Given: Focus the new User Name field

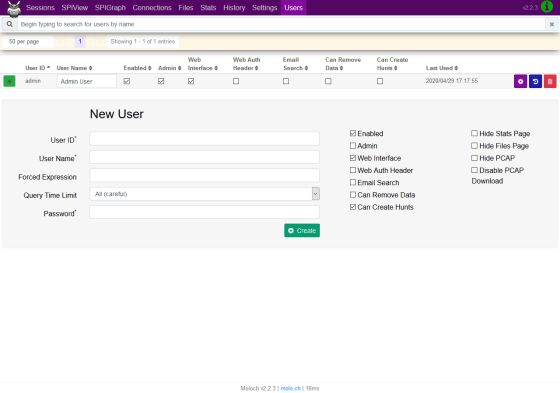Looking at the screenshot, I should pos(205,157).
